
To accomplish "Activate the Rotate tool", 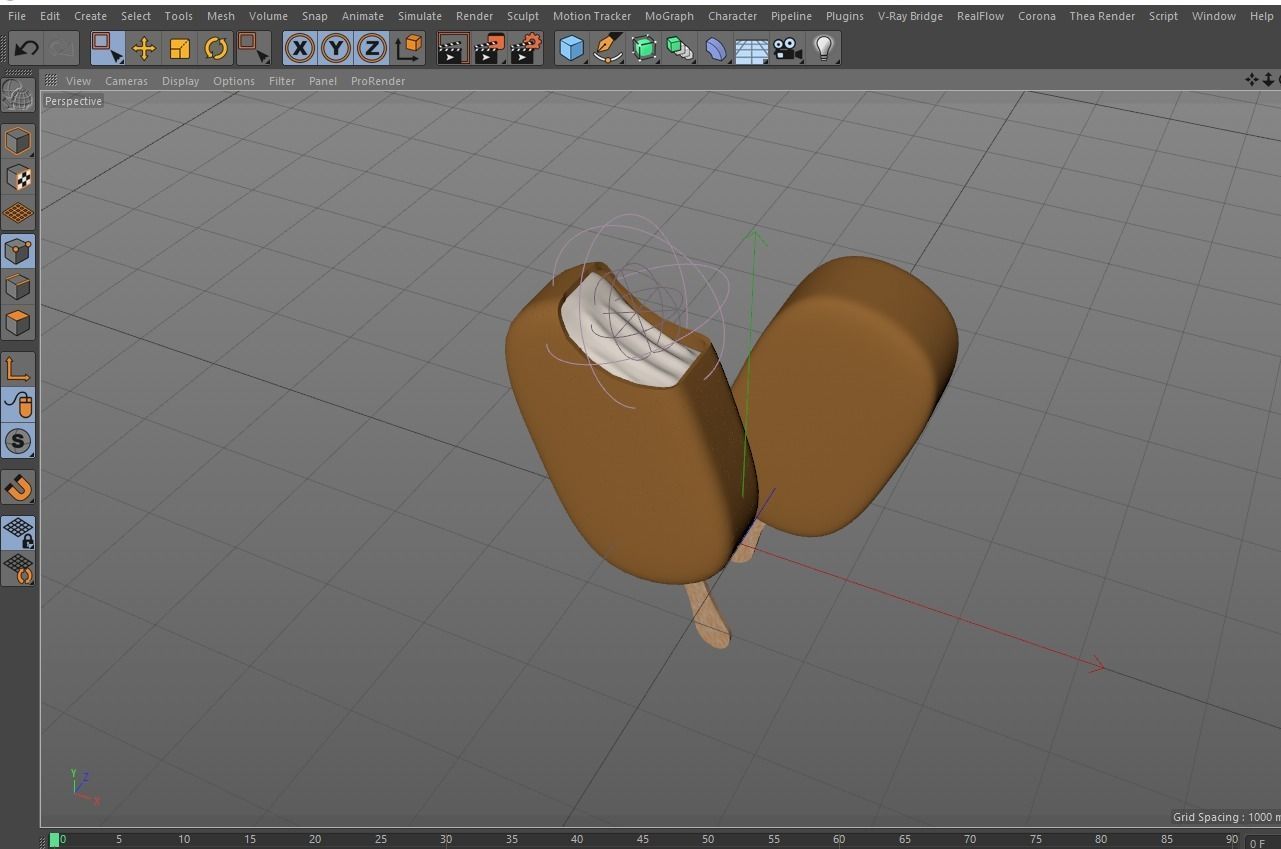I will pos(216,48).
